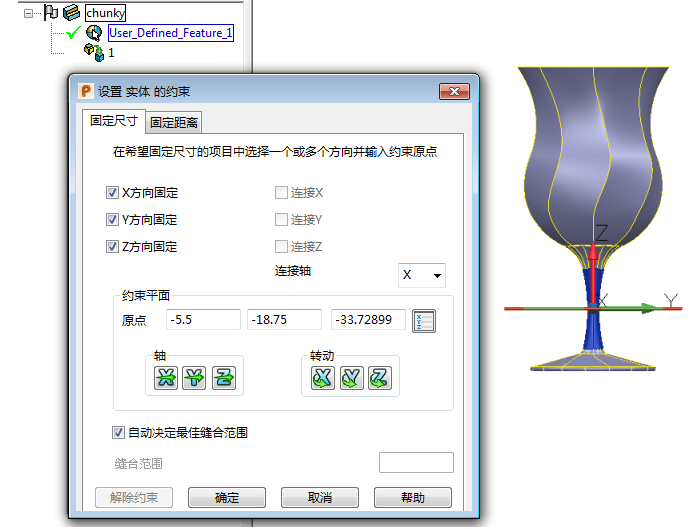
Task: Click the layers icon next to chunky
Action: click(71, 13)
